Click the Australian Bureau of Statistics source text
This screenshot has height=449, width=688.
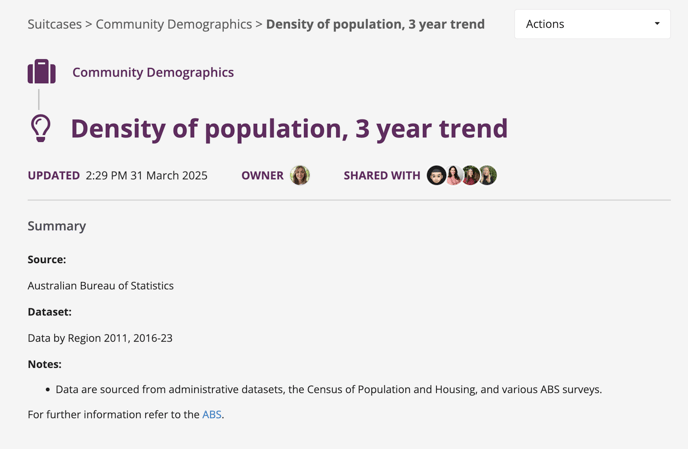pos(100,285)
